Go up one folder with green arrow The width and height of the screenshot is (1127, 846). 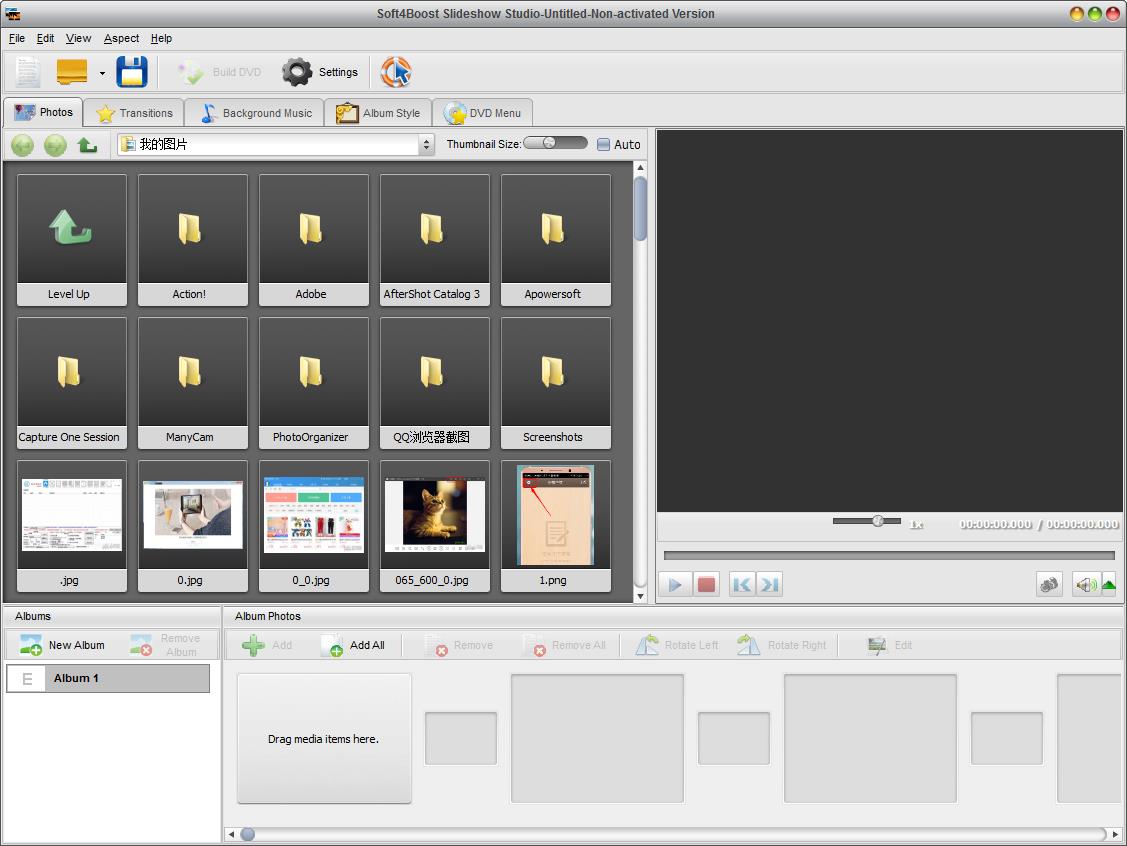(88, 145)
